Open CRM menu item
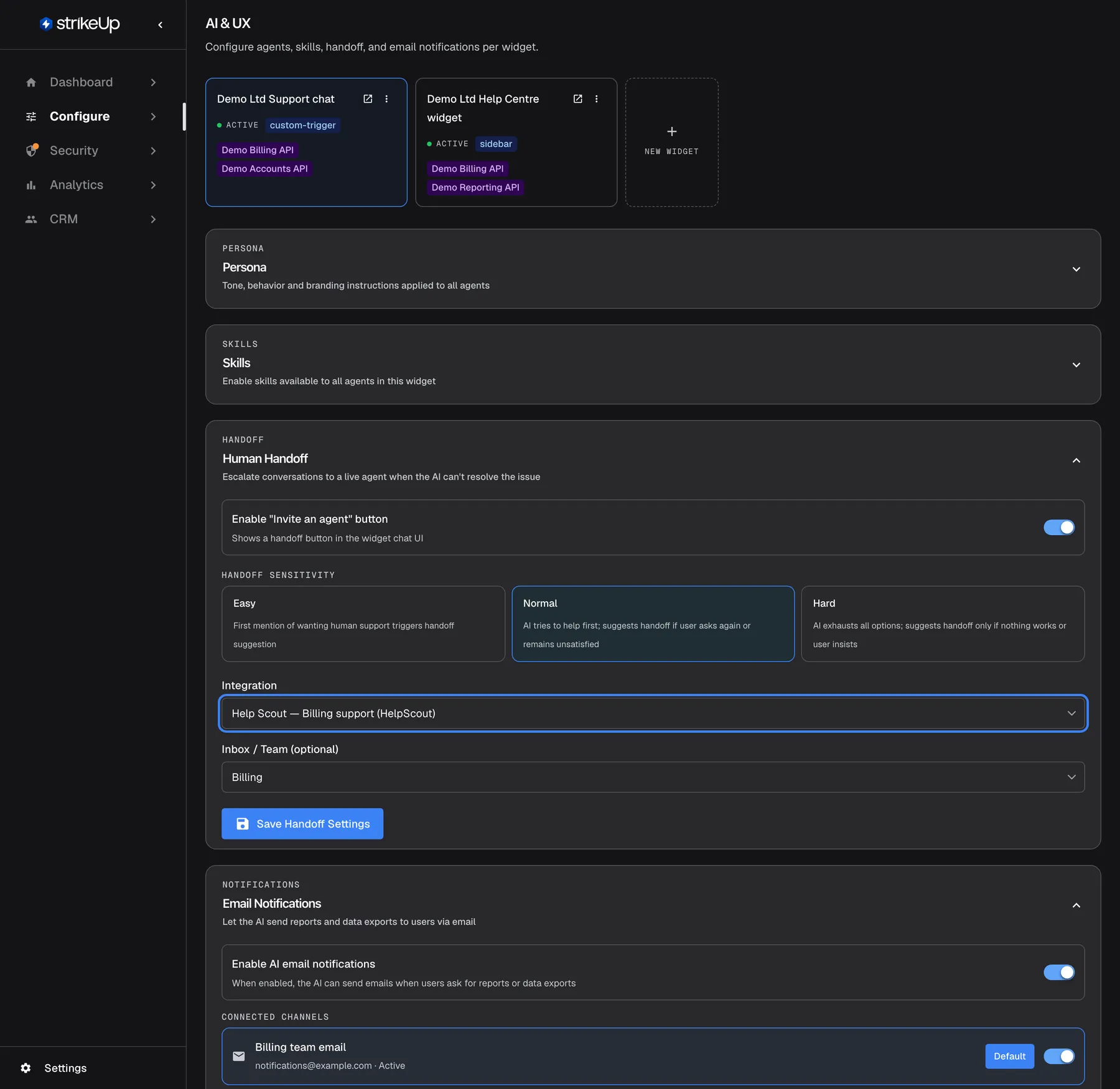This screenshot has width=1120, height=1089. coord(91,219)
